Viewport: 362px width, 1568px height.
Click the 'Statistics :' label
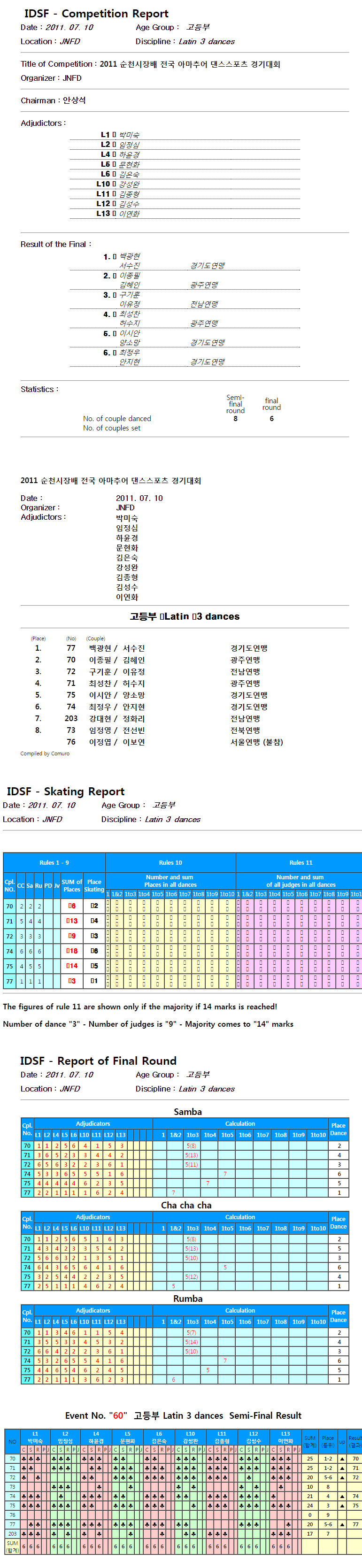[x=39, y=390]
